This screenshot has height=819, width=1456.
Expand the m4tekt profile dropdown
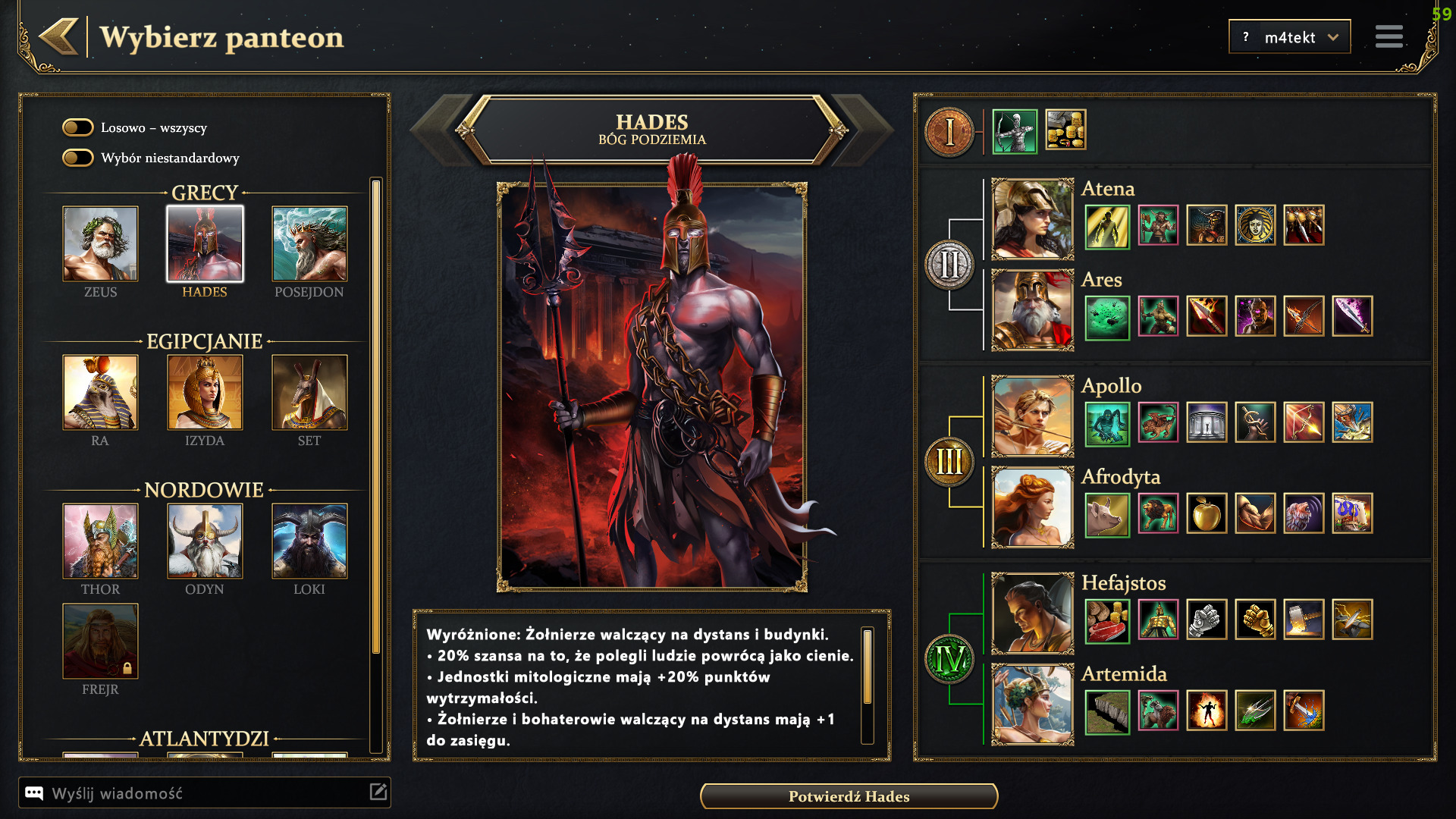point(1290,36)
